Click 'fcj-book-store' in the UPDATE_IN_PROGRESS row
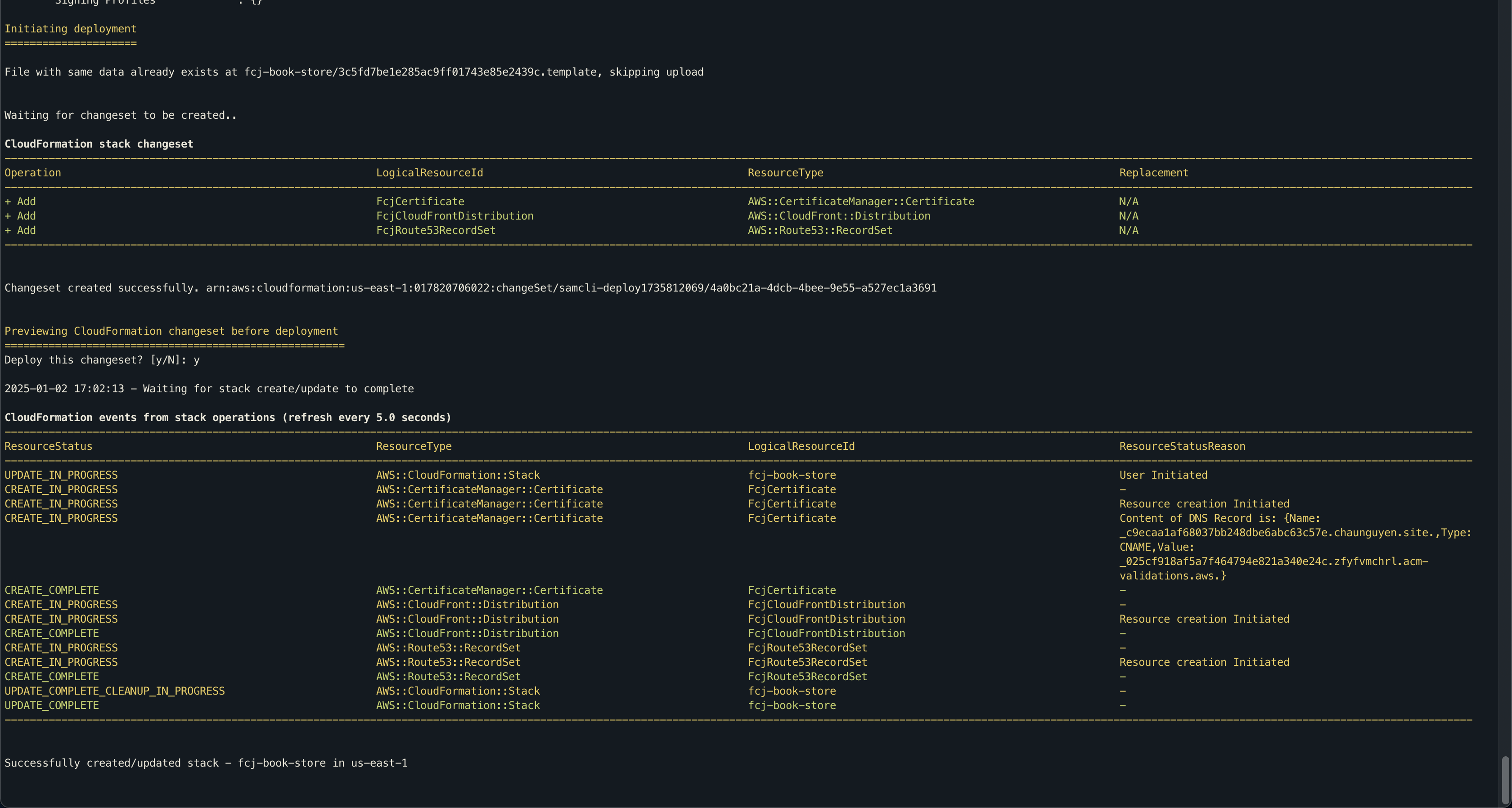Image resolution: width=1512 pixels, height=808 pixels. point(792,475)
